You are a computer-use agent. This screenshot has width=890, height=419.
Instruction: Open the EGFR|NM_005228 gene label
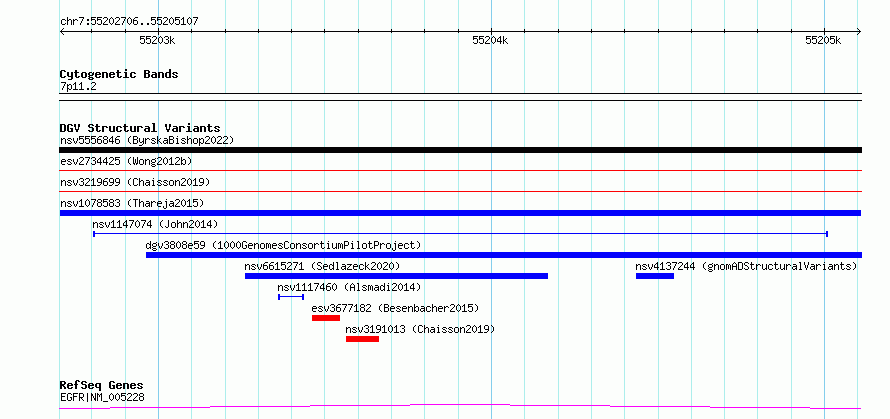point(102,397)
